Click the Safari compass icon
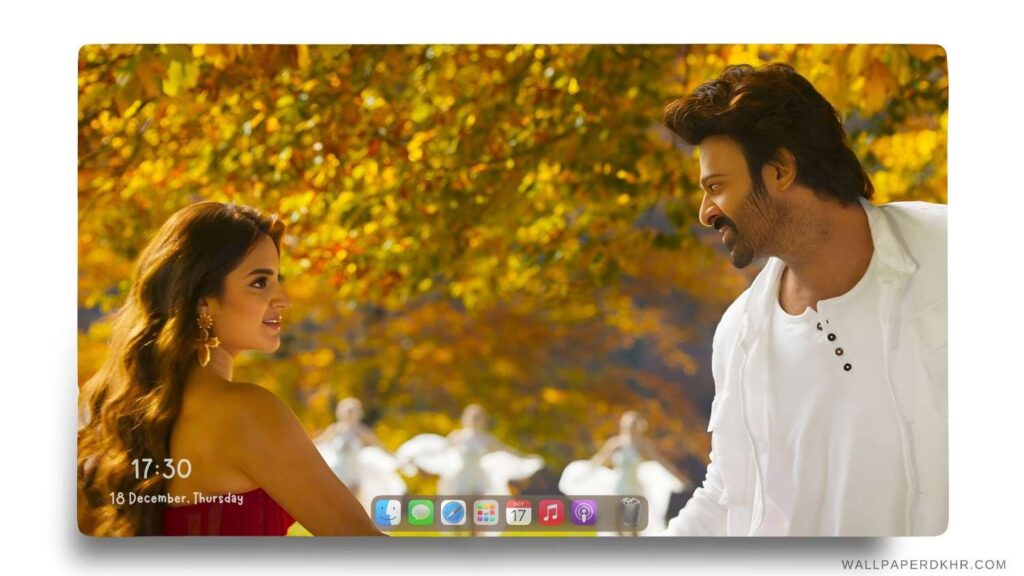Screen dimensions: 1024x576 453,510
